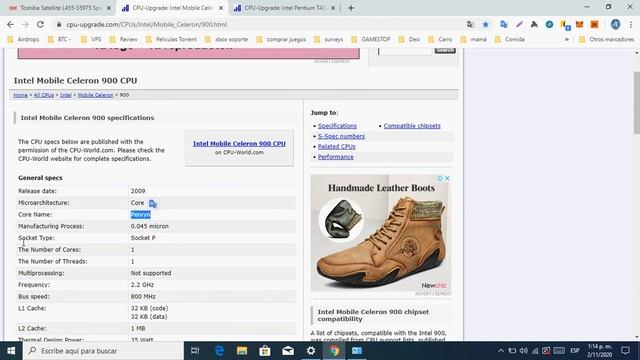Open File Explorer from the taskbar

coord(242,351)
